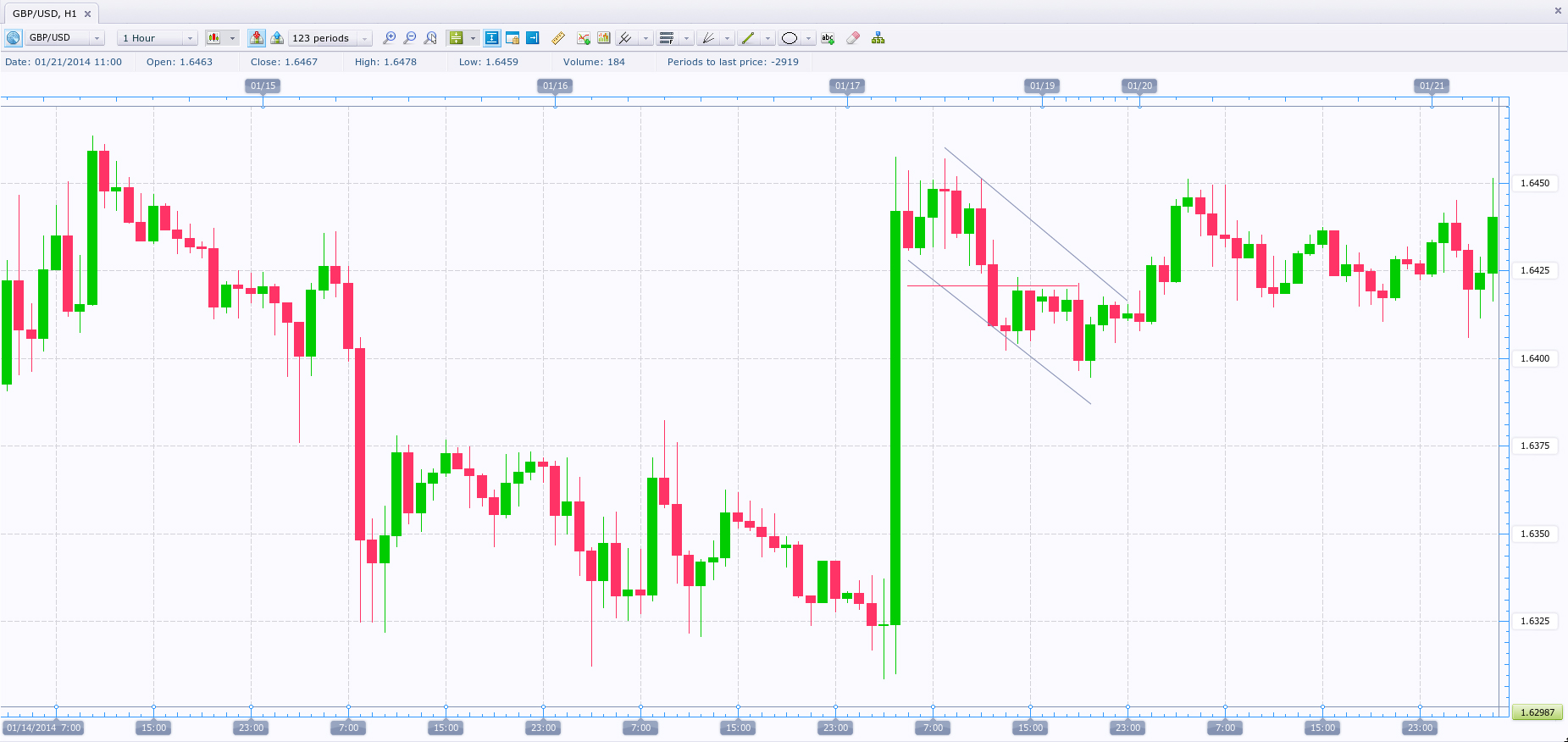Click the 1.6425 price axis label
This screenshot has width=1568, height=742.
coord(1535,270)
